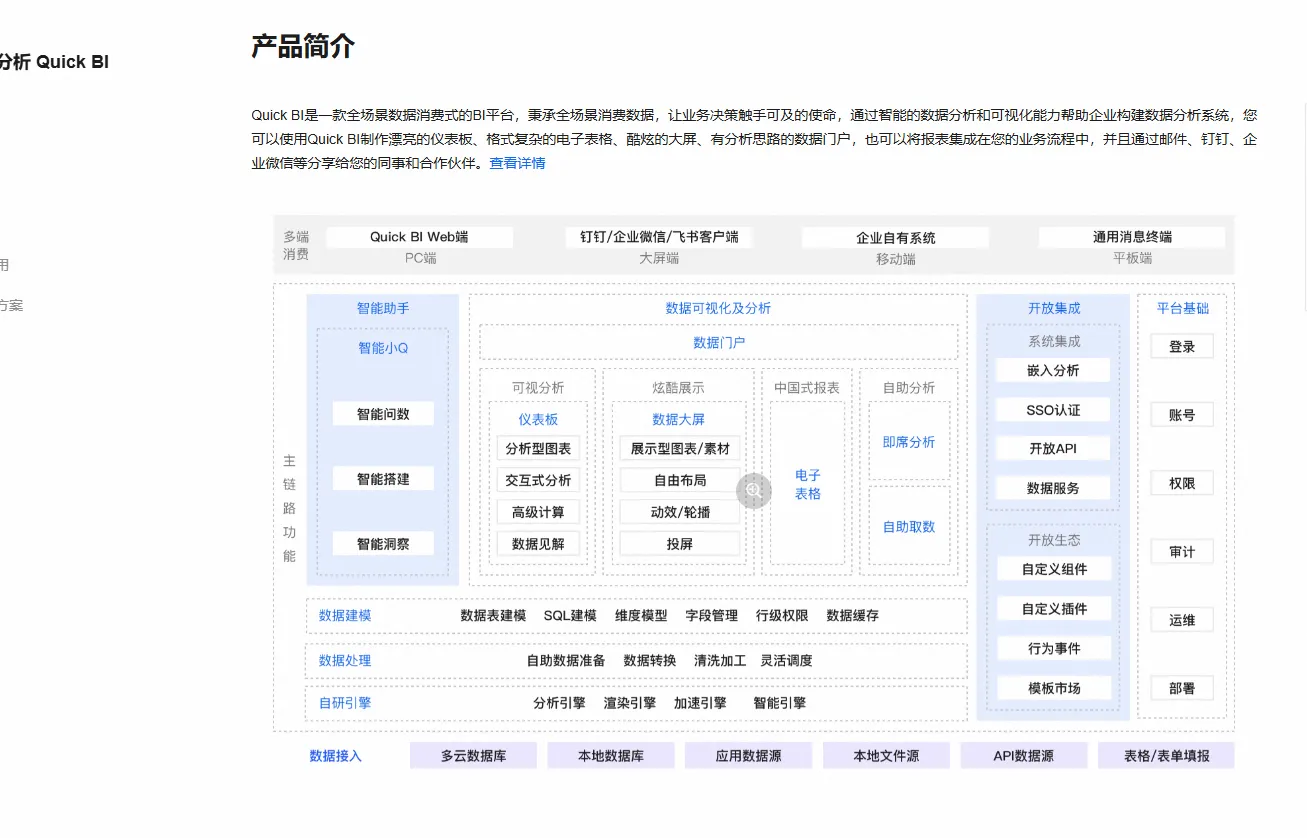Click the 数据可视化及分析 section title
Screen dimensions: 1307x838
(x=718, y=308)
